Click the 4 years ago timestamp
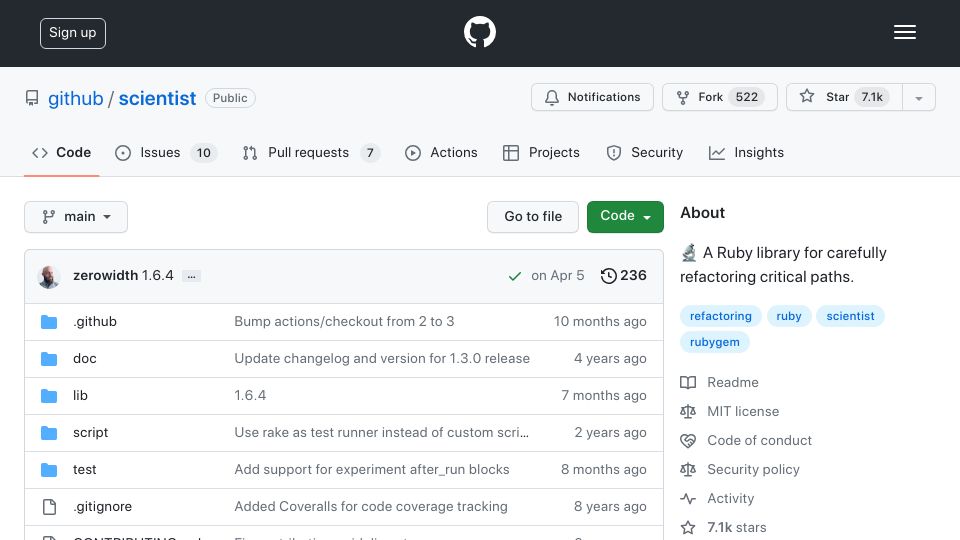 [610, 358]
